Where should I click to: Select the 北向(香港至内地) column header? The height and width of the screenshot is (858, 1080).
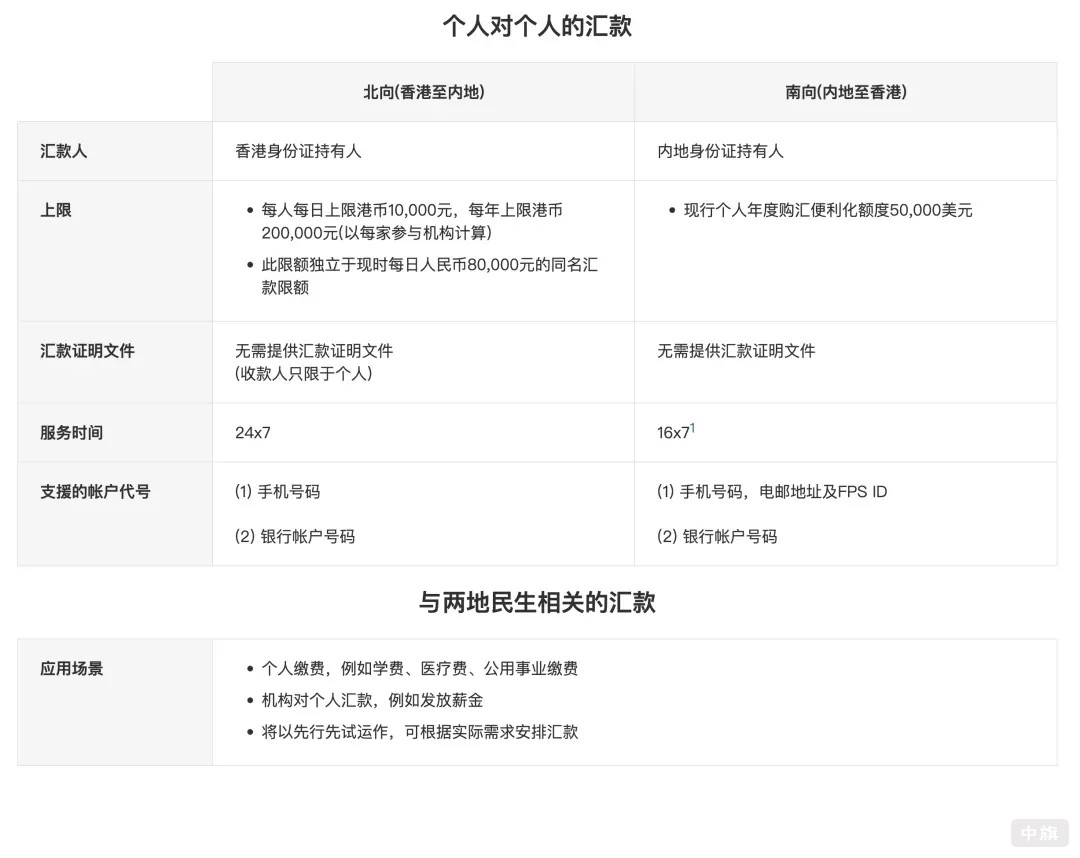(x=422, y=91)
